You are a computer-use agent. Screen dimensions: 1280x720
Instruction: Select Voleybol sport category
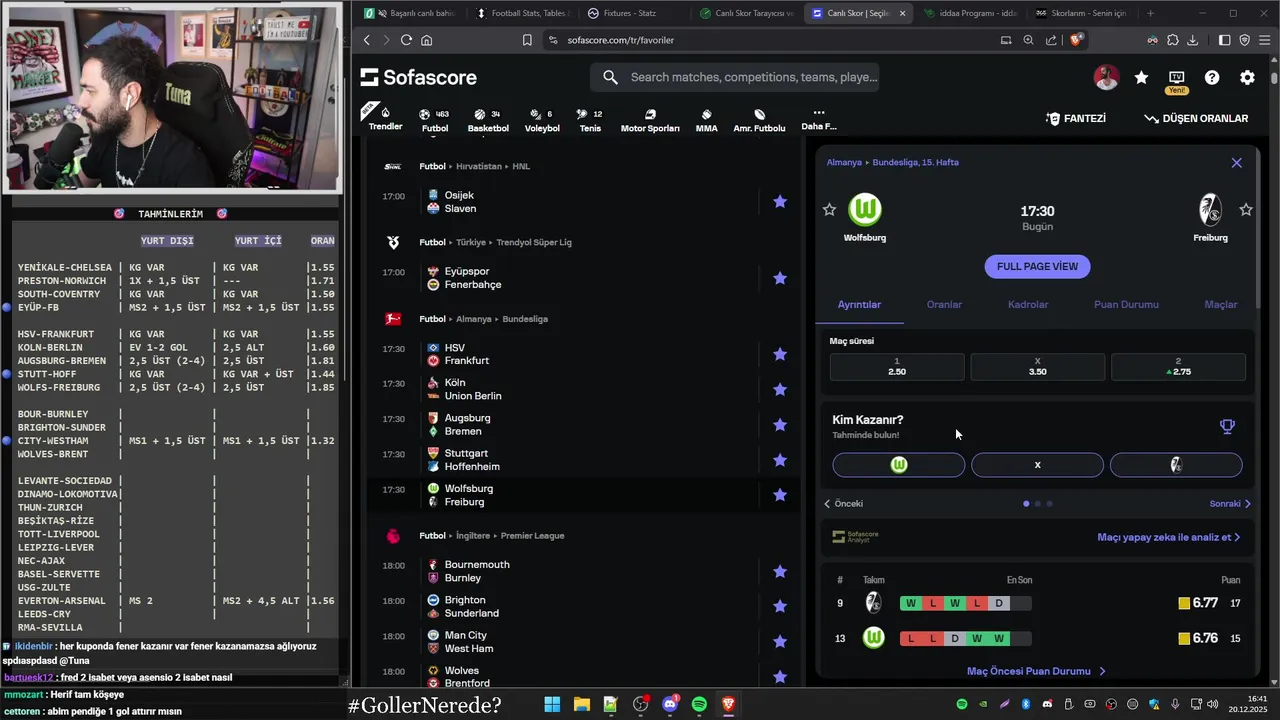pyautogui.click(x=542, y=120)
